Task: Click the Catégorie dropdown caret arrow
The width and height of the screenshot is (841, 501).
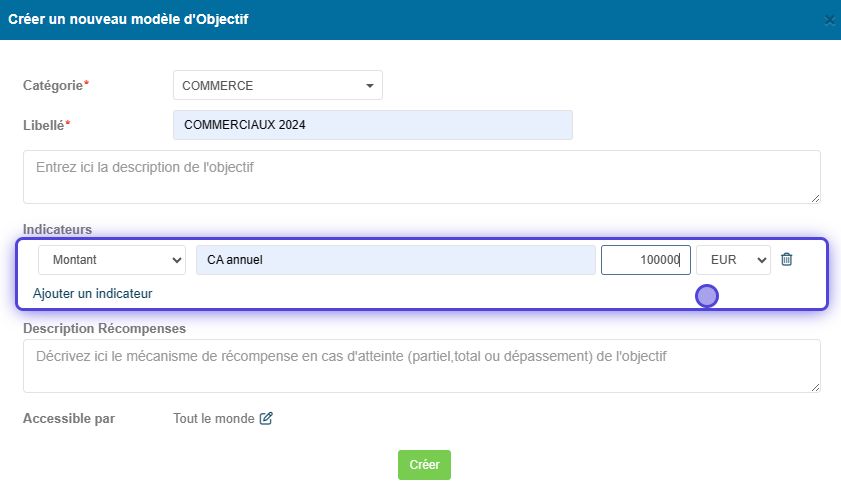Action: (x=370, y=86)
